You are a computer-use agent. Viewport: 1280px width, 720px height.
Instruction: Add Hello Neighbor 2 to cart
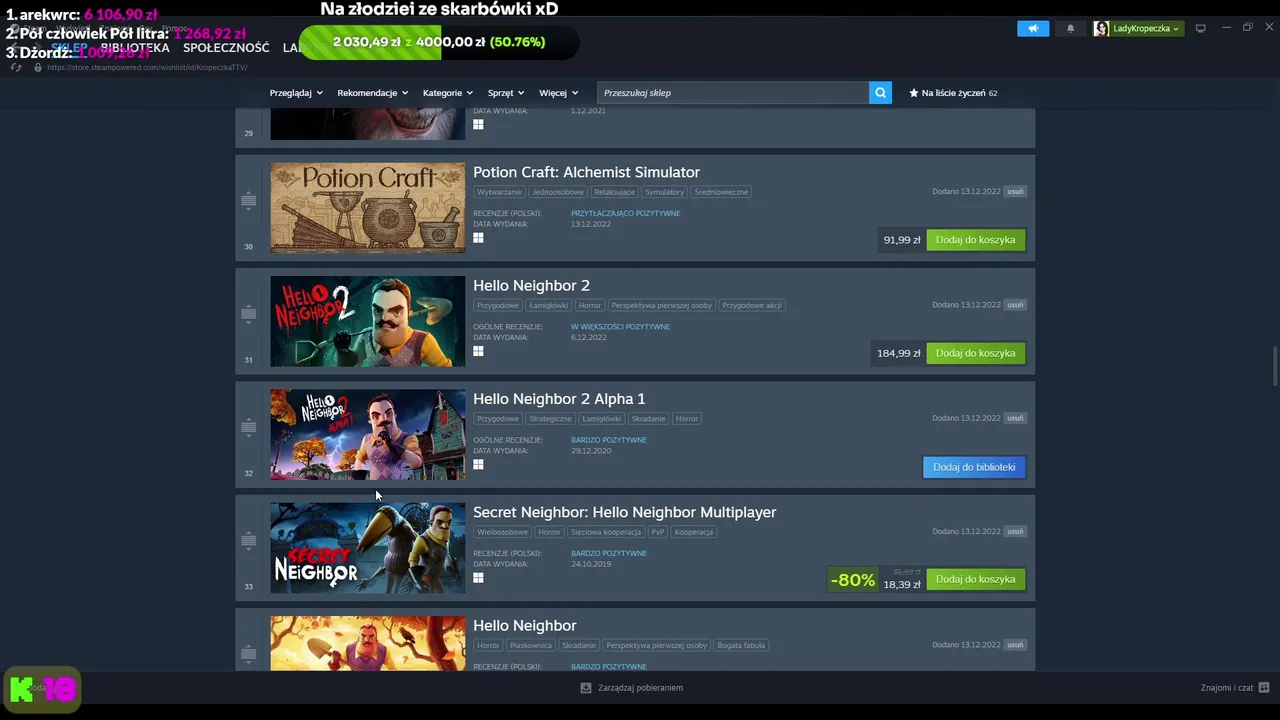[x=975, y=353]
